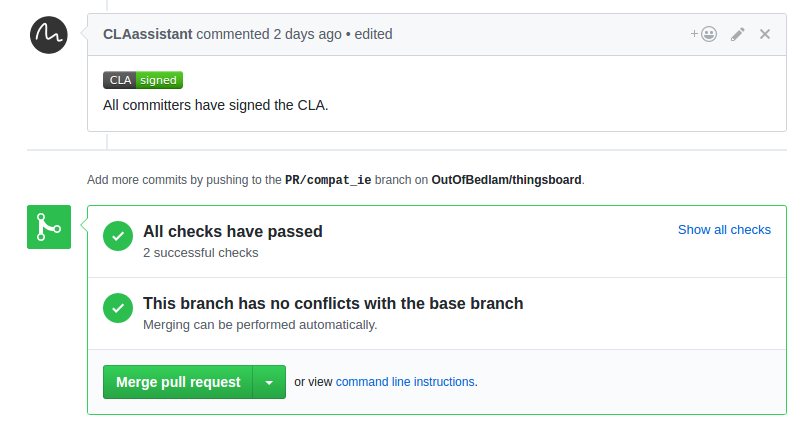Open the 'edited' history dropdown

(372, 34)
